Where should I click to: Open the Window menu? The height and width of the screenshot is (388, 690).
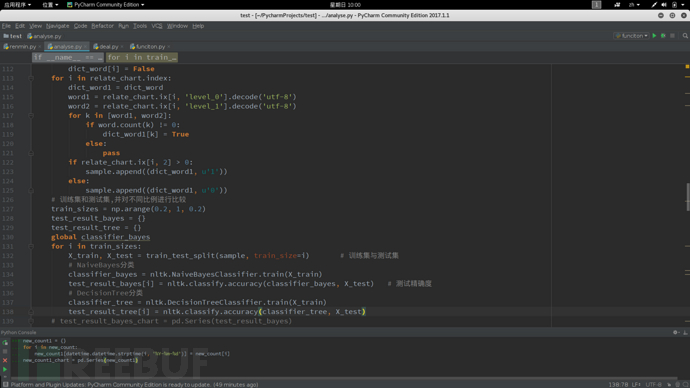[x=177, y=26]
